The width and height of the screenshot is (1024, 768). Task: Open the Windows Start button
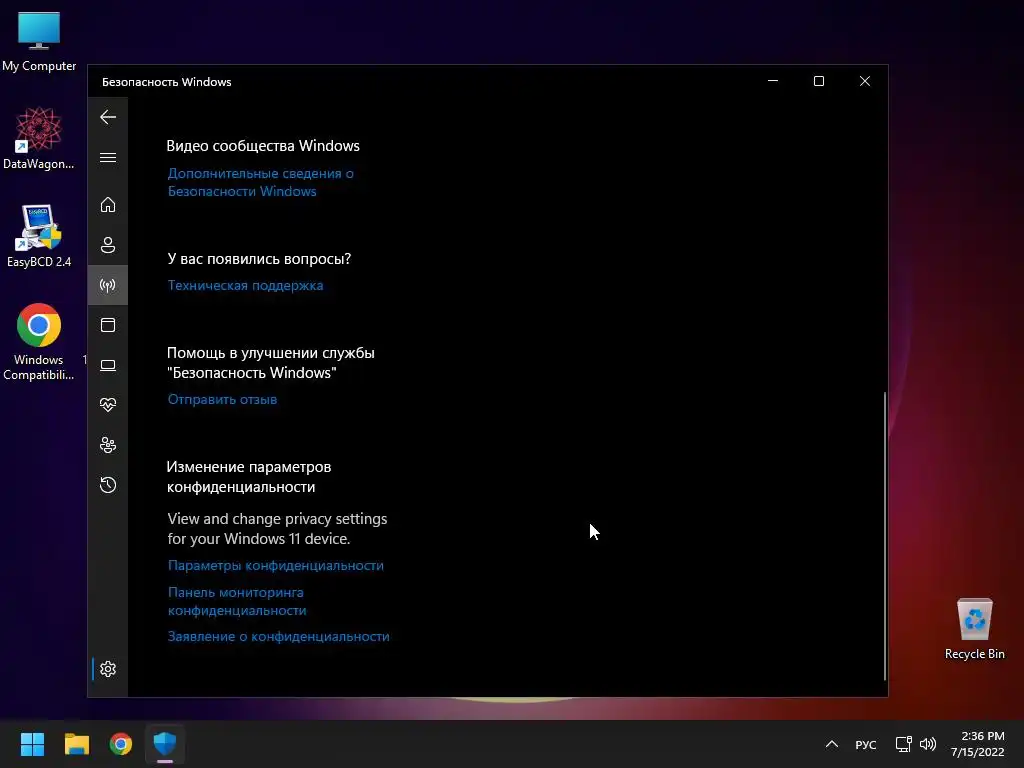coord(32,744)
